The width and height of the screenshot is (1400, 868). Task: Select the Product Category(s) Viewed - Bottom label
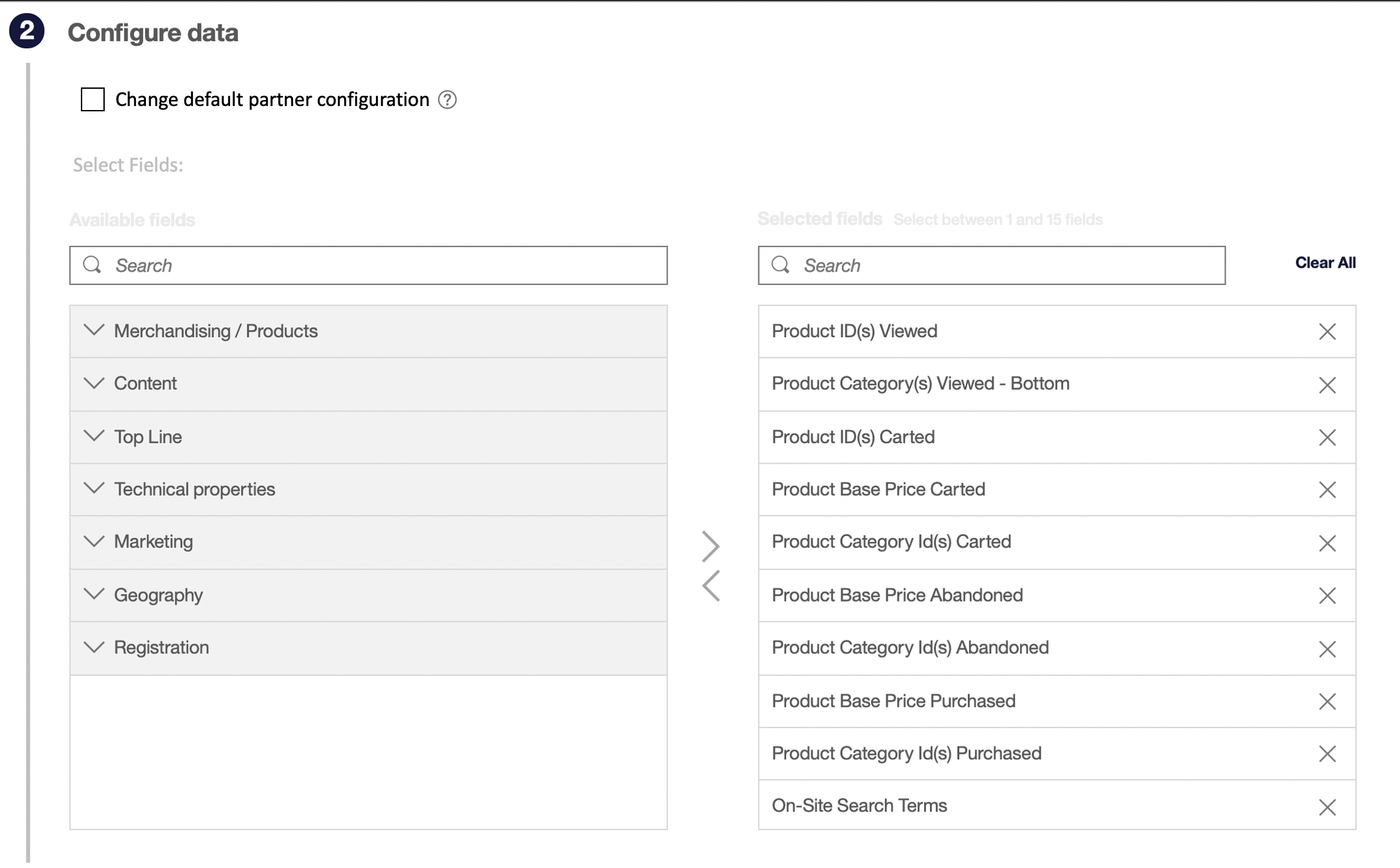[921, 383]
